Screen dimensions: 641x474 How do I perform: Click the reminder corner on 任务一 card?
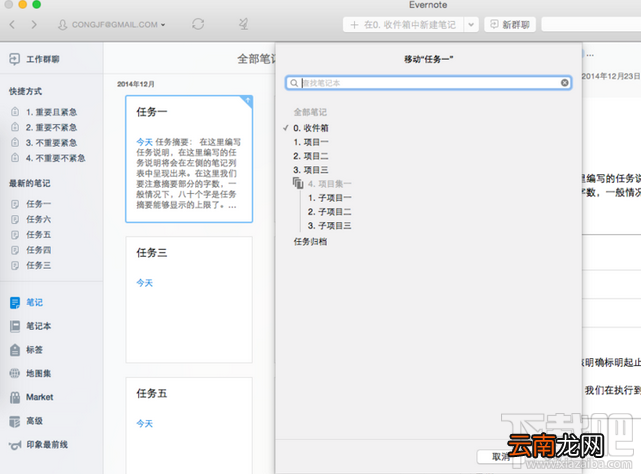[247, 101]
